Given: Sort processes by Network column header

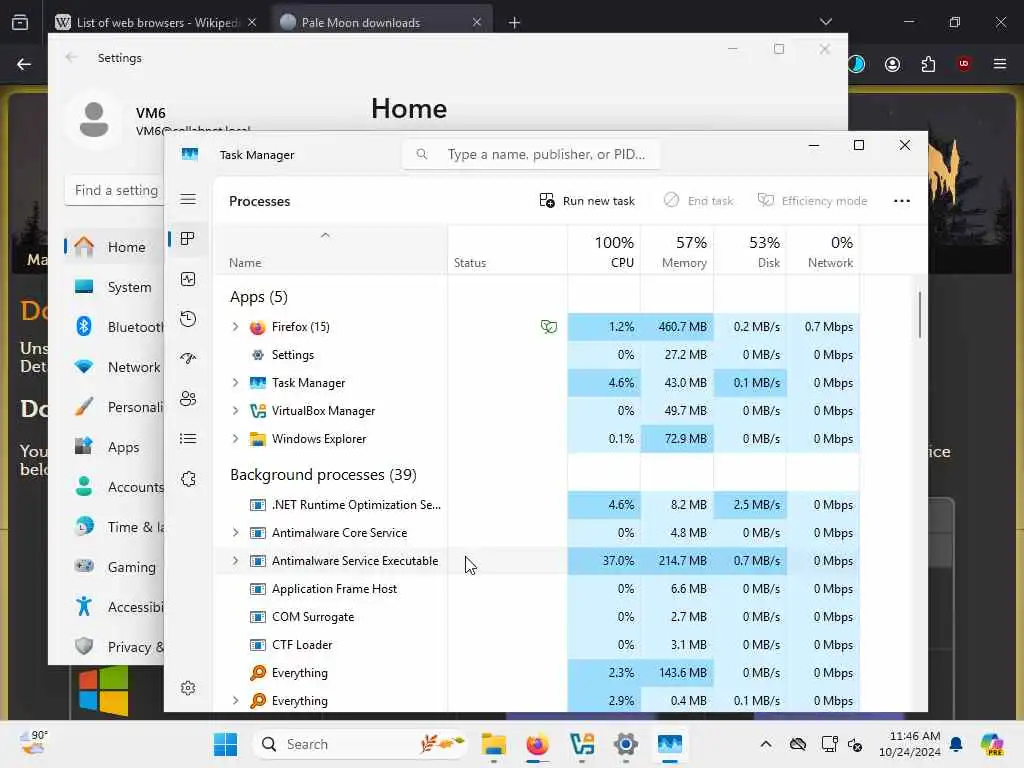Looking at the screenshot, I should click(x=823, y=250).
